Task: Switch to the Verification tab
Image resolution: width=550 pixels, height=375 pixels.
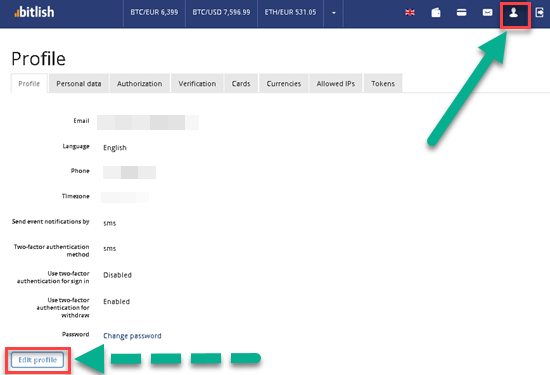Action: tap(197, 83)
